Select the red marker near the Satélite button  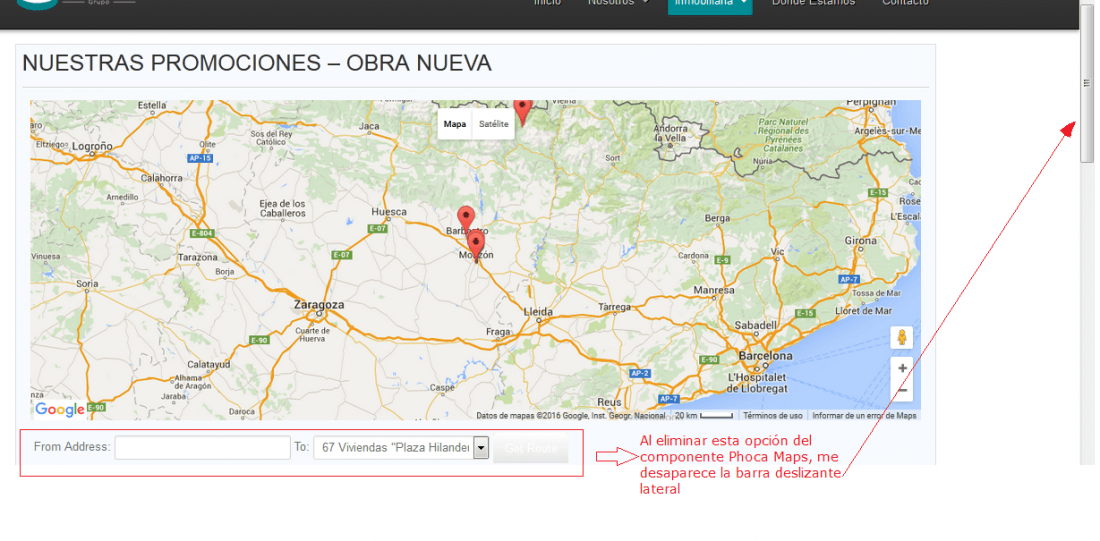pyautogui.click(x=523, y=112)
